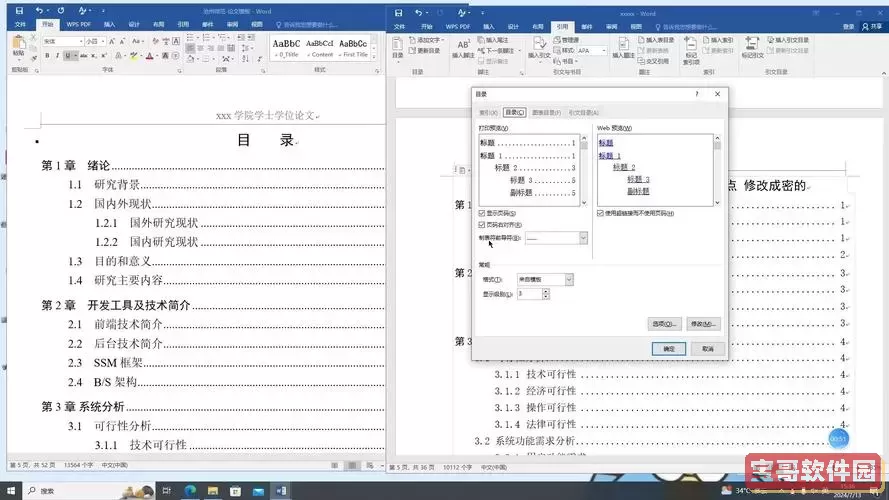Toggle Bold formatting in left ribbon
889x500 pixels.
[46, 56]
